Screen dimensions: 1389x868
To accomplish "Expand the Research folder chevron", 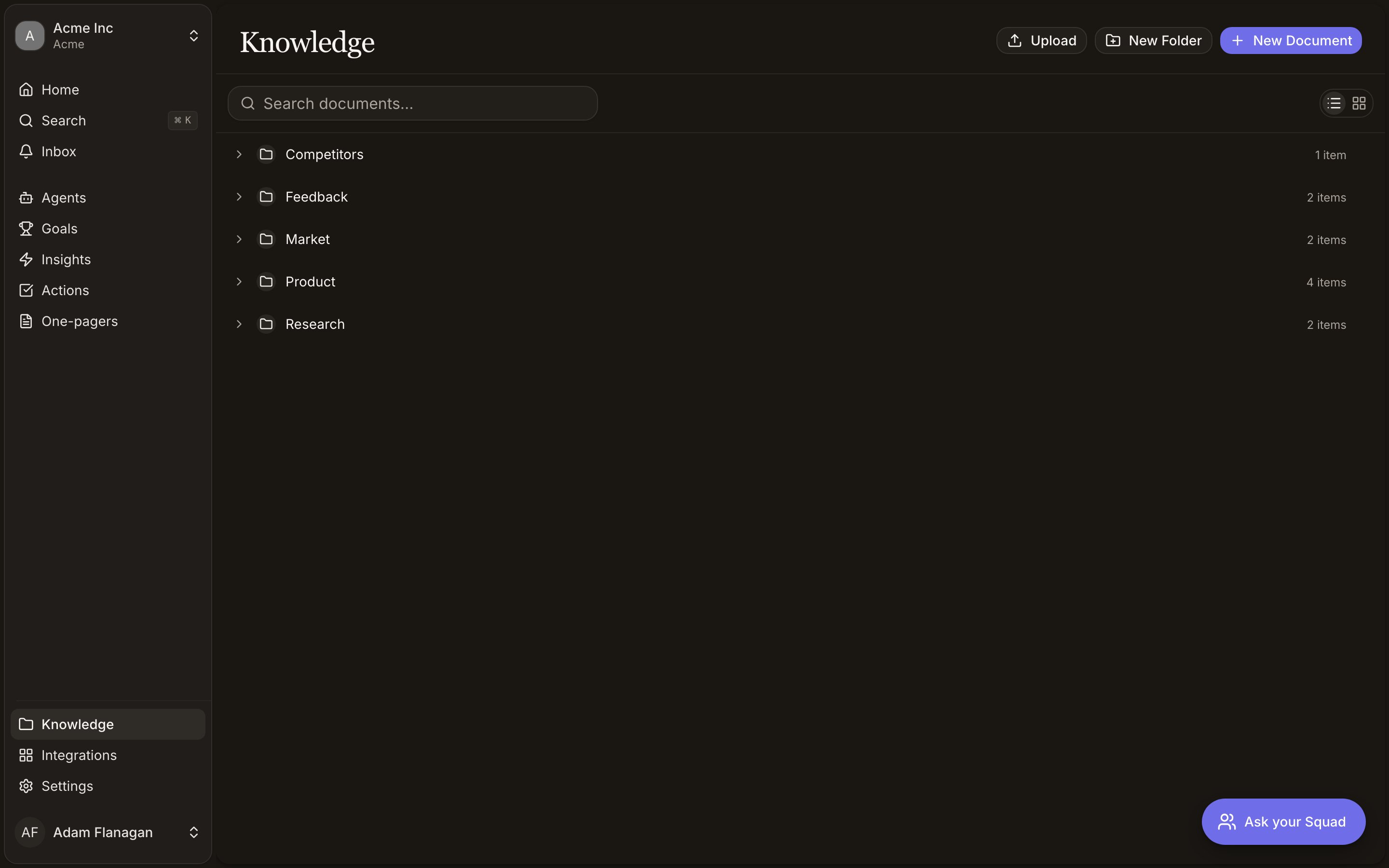I will click(x=239, y=325).
